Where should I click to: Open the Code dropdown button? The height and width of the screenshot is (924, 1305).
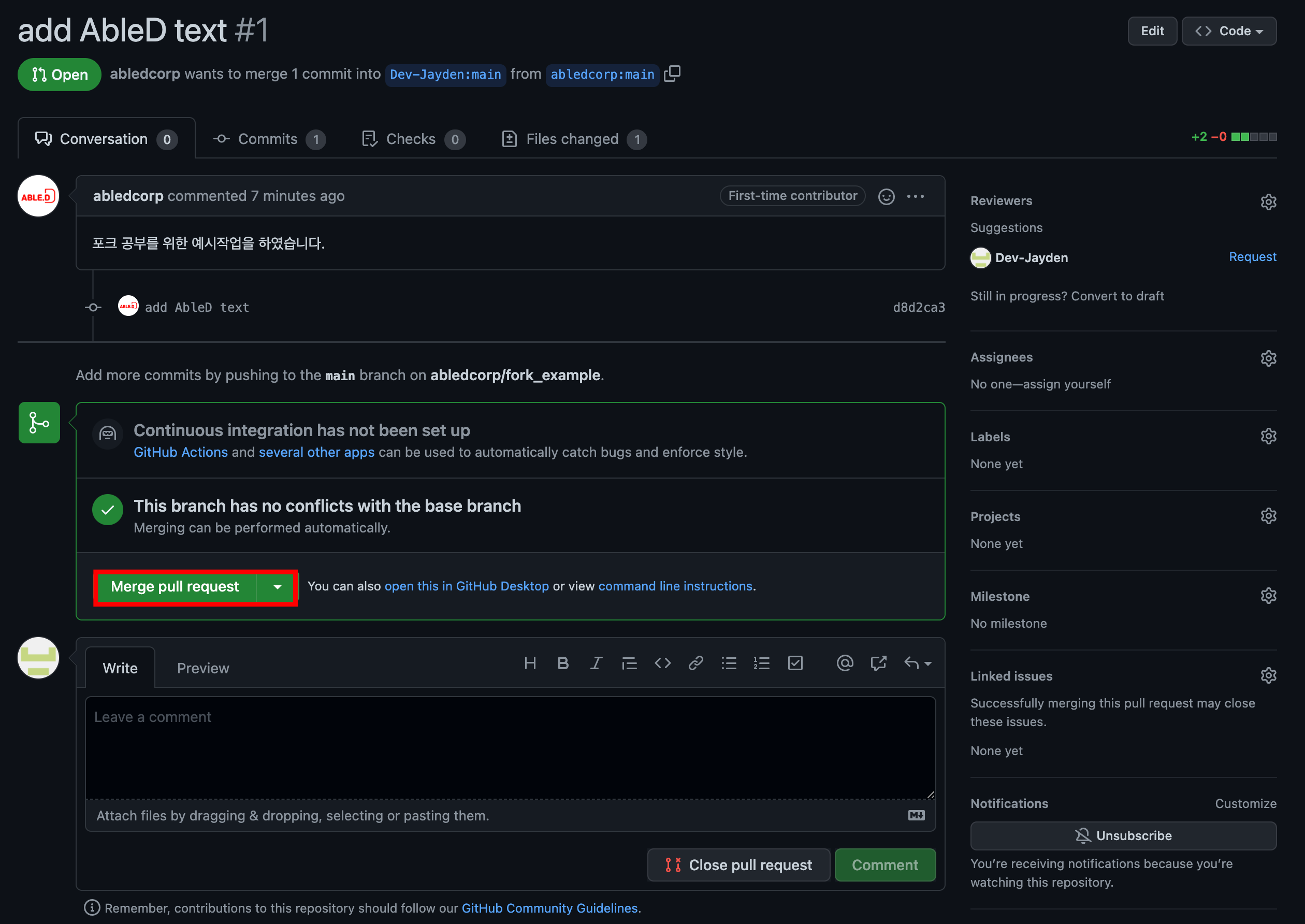[x=1228, y=31]
